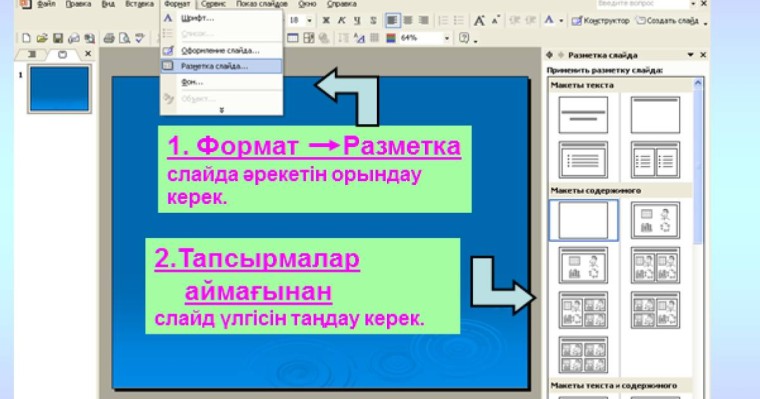The width and height of the screenshot is (760, 399).
Task: Open the Окно menu
Action: coord(307,4)
